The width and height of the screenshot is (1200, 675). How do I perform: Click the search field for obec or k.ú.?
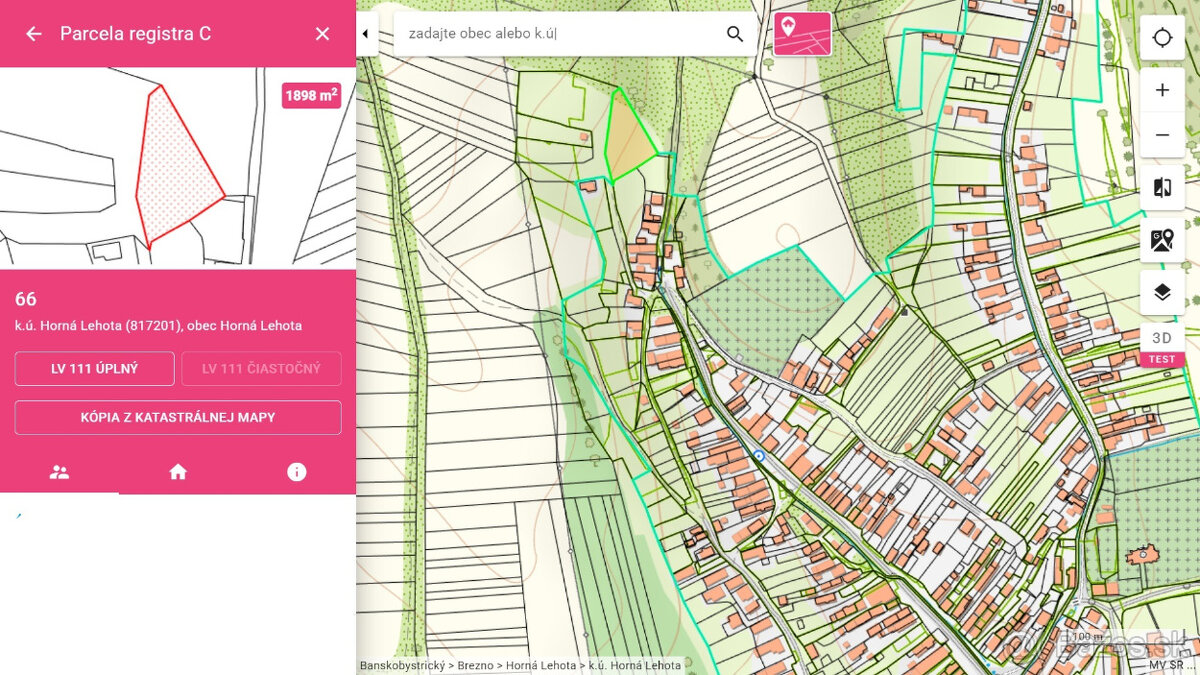(x=560, y=34)
